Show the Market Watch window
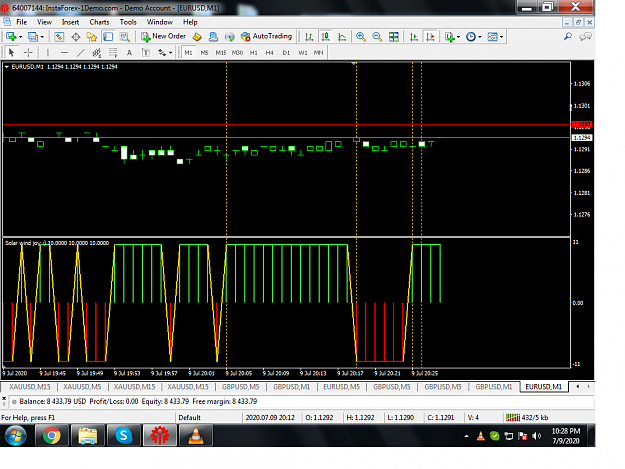The image size is (625, 469). click(x=59, y=37)
